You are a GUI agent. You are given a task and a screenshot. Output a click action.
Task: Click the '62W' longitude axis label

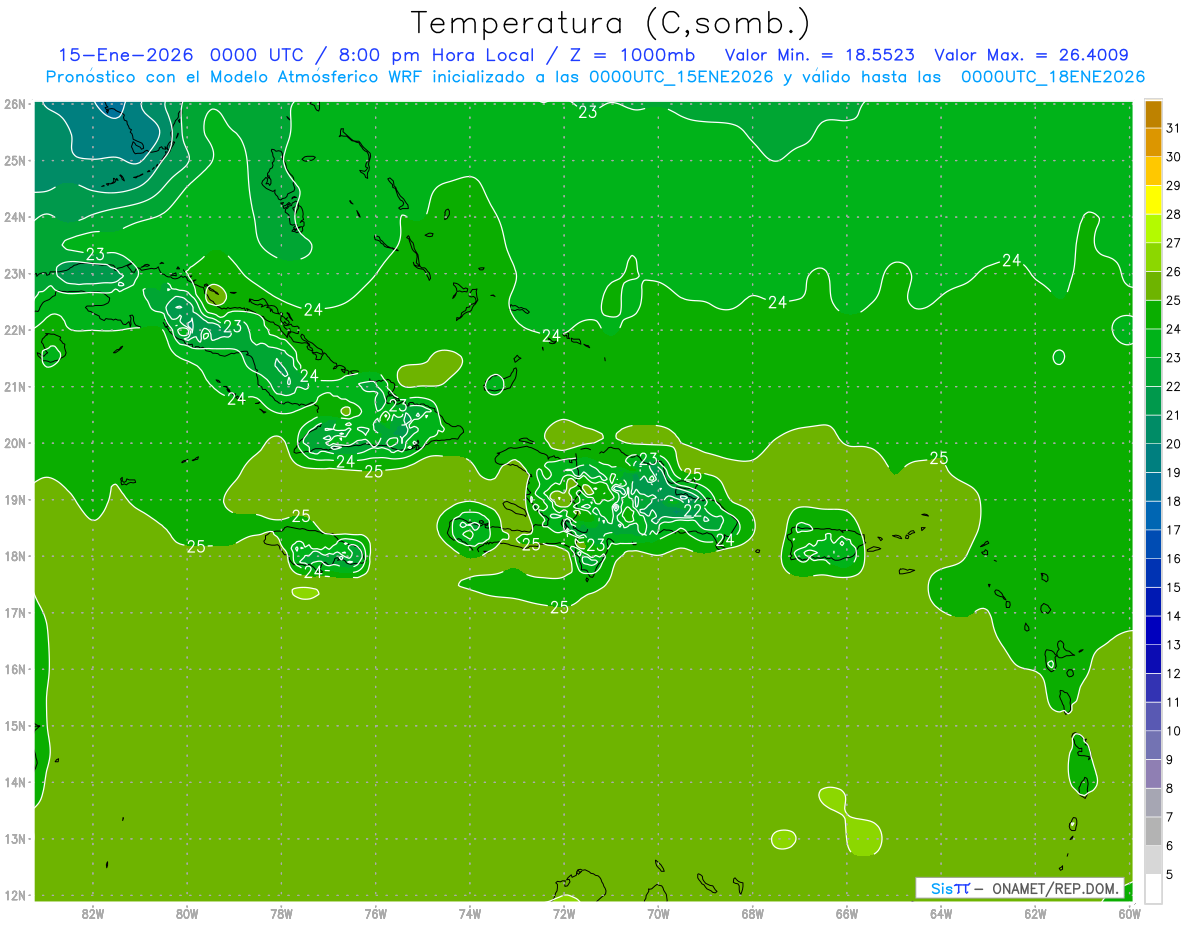point(1036,913)
